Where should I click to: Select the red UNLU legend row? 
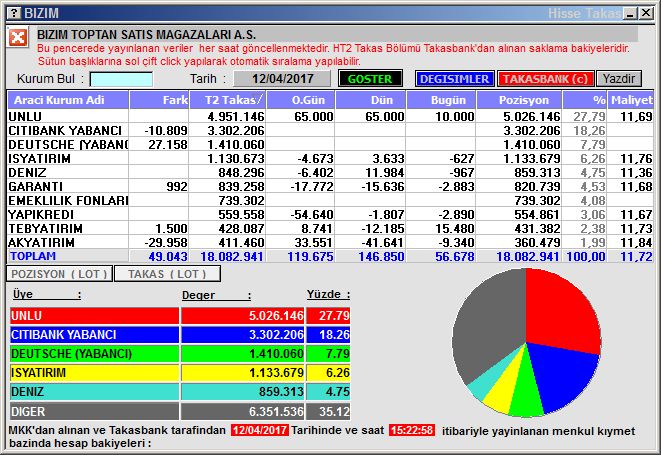[x=94, y=315]
